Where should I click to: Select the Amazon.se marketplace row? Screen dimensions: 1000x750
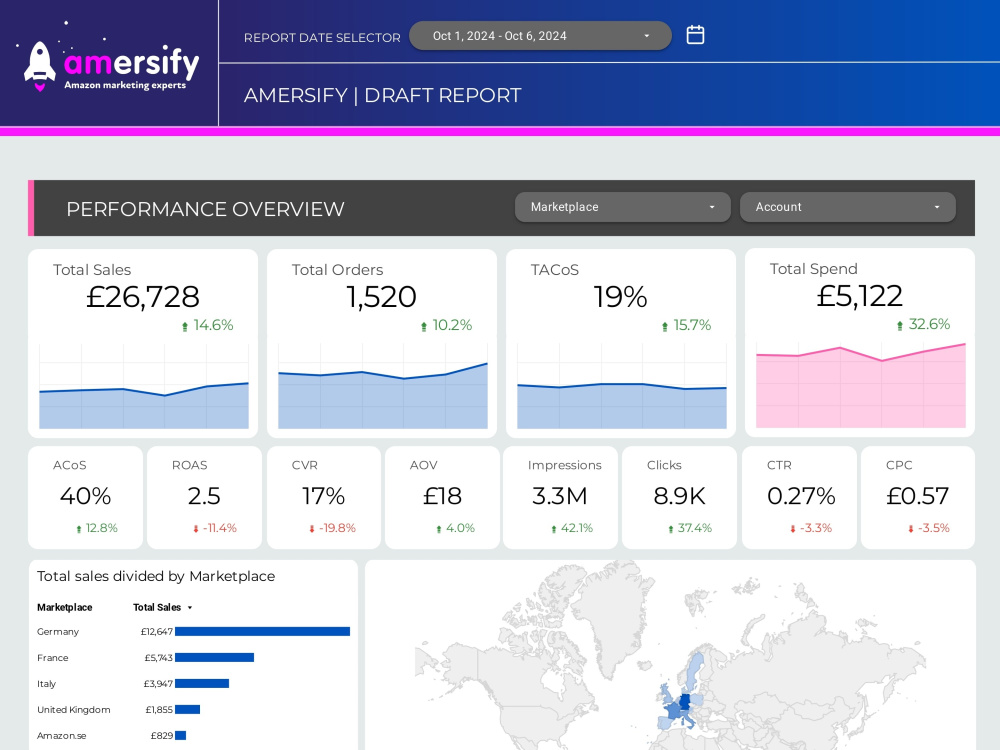(x=193, y=735)
